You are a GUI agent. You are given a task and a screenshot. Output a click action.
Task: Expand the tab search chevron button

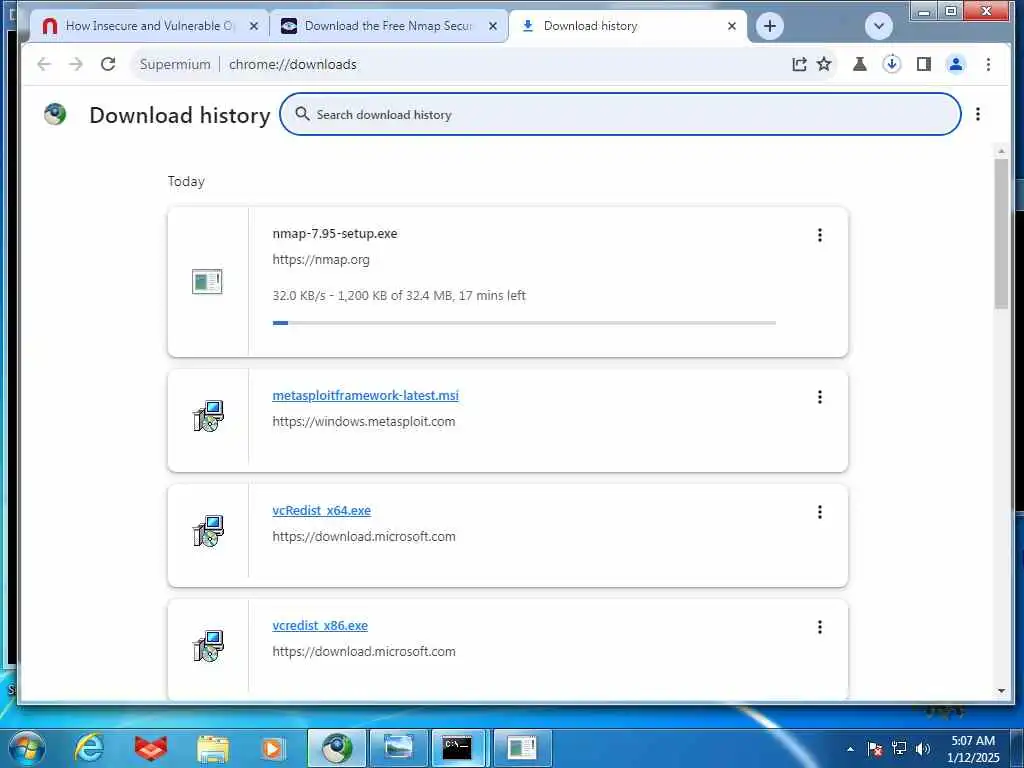pyautogui.click(x=878, y=26)
